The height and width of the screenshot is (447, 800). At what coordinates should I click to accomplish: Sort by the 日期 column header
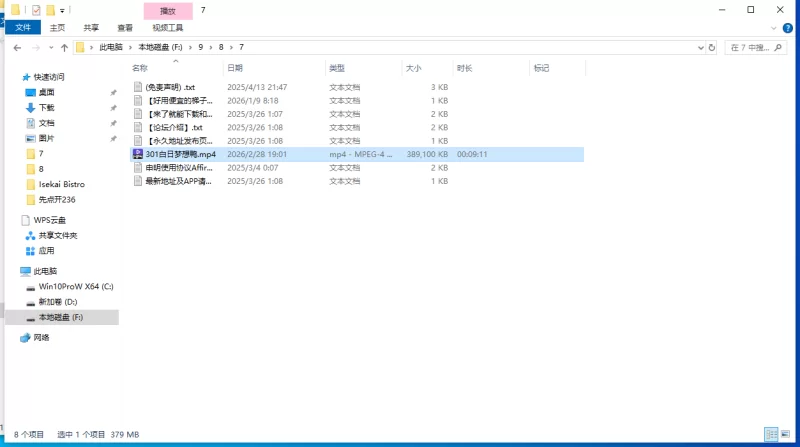[x=236, y=68]
